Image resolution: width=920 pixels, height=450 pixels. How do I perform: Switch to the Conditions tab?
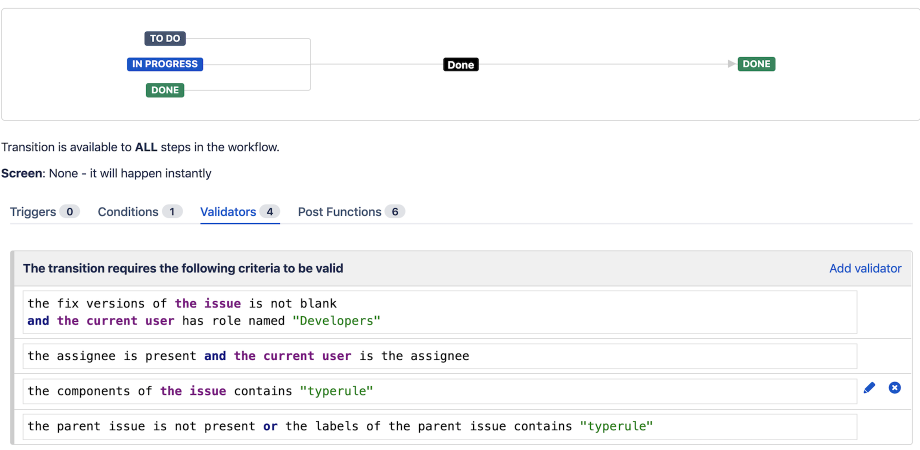(140, 212)
